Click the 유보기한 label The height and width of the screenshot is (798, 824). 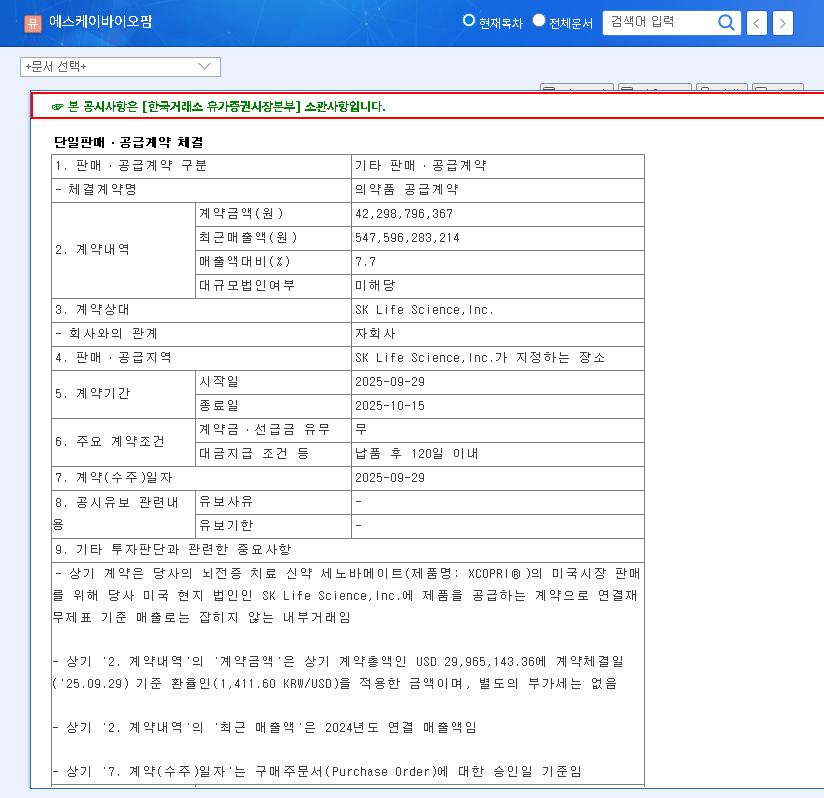225,525
